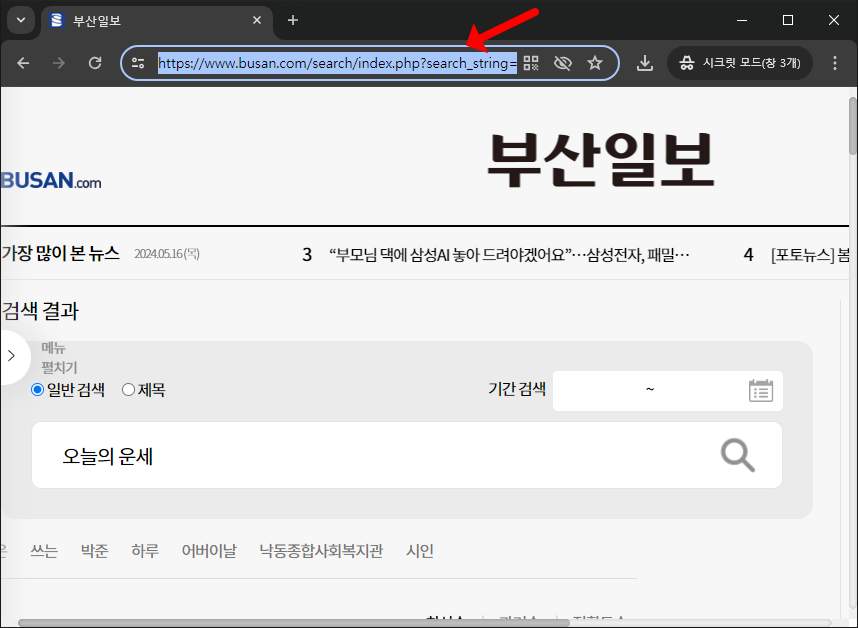Create a QR code for this page
The image size is (858, 628).
[531, 63]
